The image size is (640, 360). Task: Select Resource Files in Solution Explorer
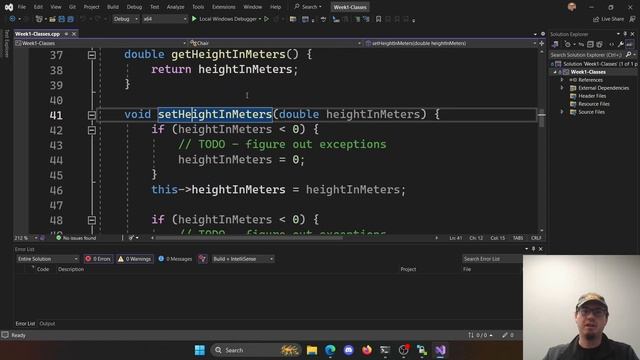593,104
